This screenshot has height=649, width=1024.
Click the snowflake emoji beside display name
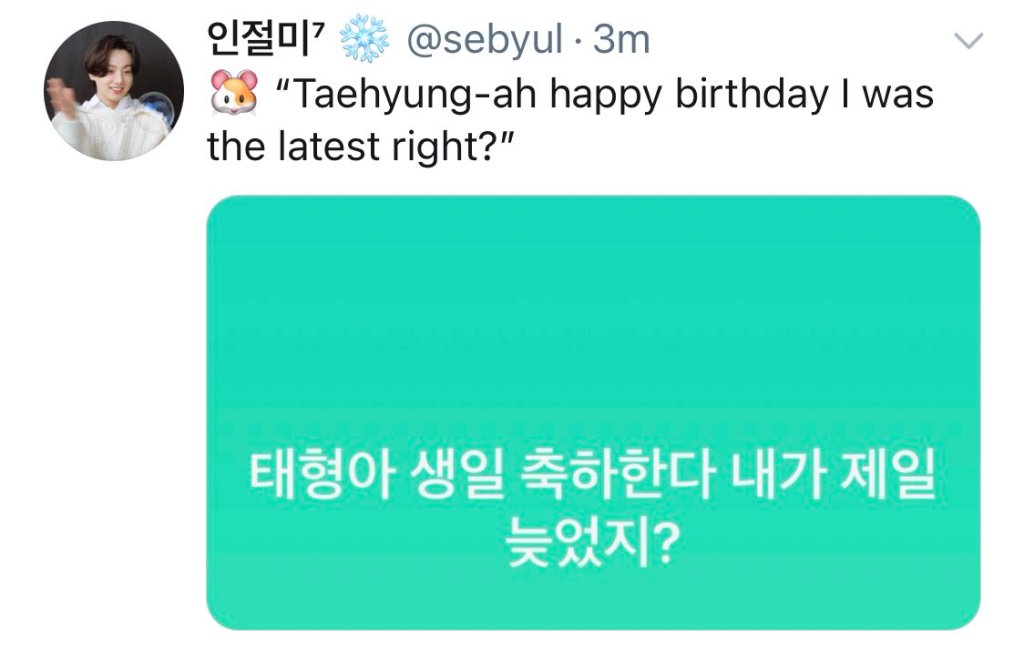point(364,40)
